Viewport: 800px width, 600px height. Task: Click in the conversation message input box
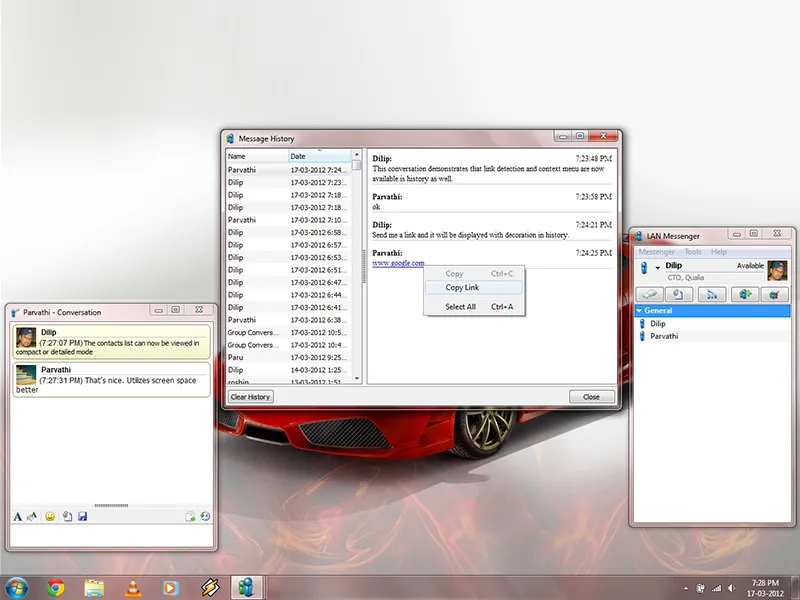(111, 535)
